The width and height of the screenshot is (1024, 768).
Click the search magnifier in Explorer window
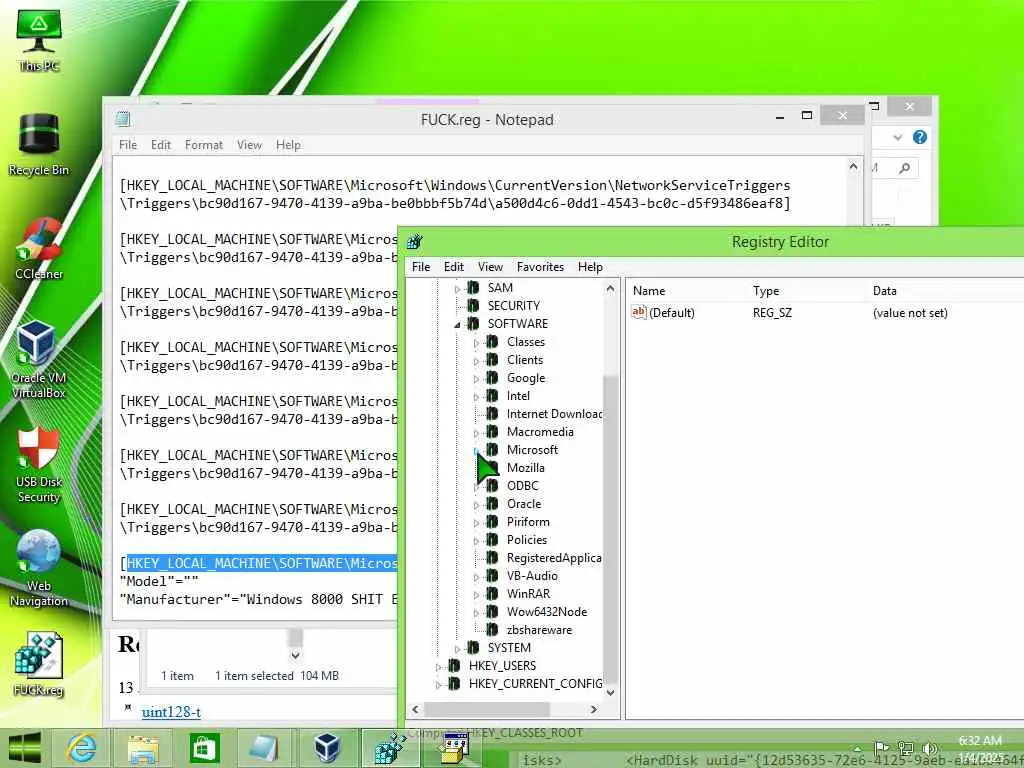[904, 168]
